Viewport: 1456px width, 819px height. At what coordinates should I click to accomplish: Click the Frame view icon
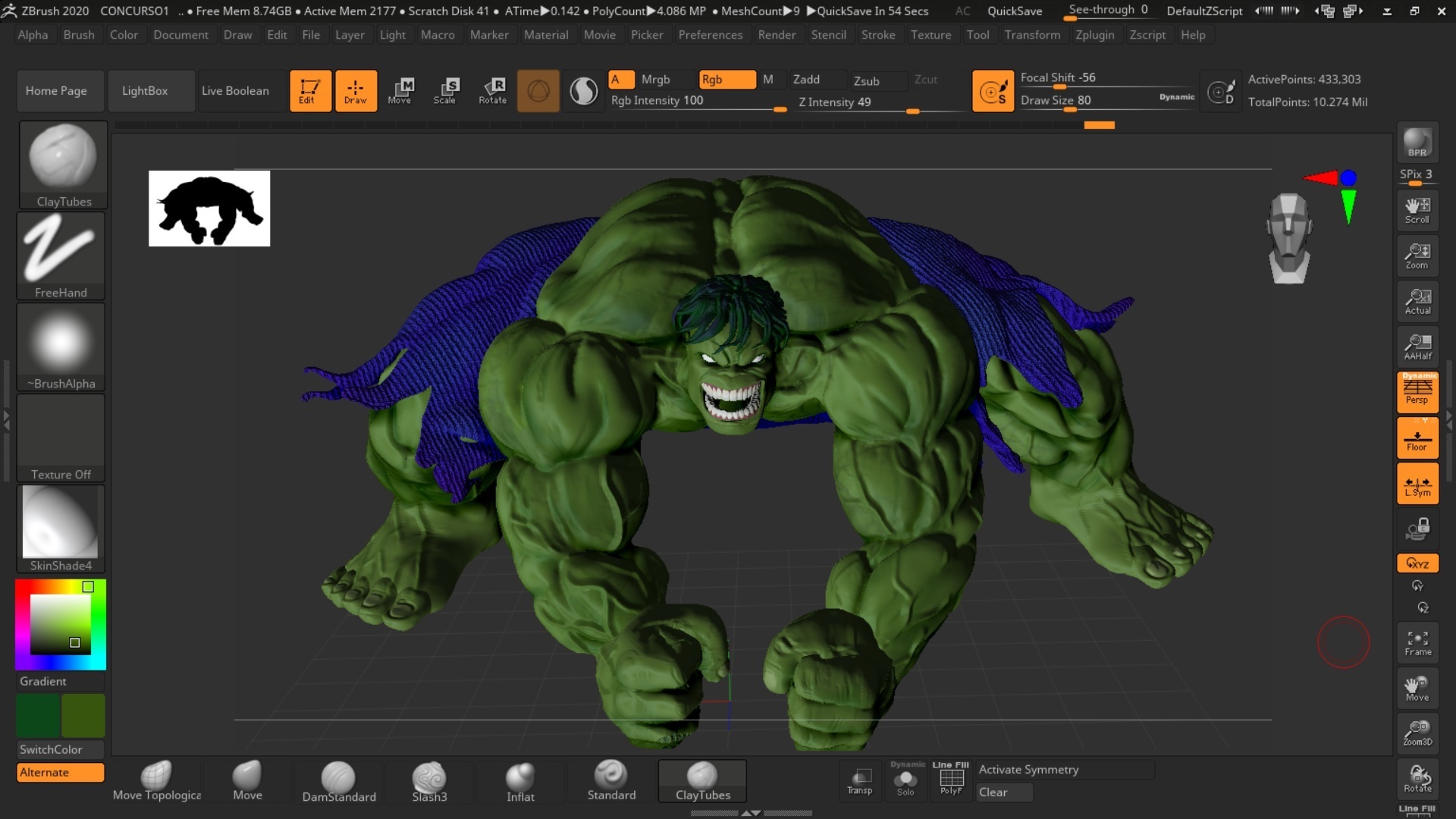pos(1417,643)
